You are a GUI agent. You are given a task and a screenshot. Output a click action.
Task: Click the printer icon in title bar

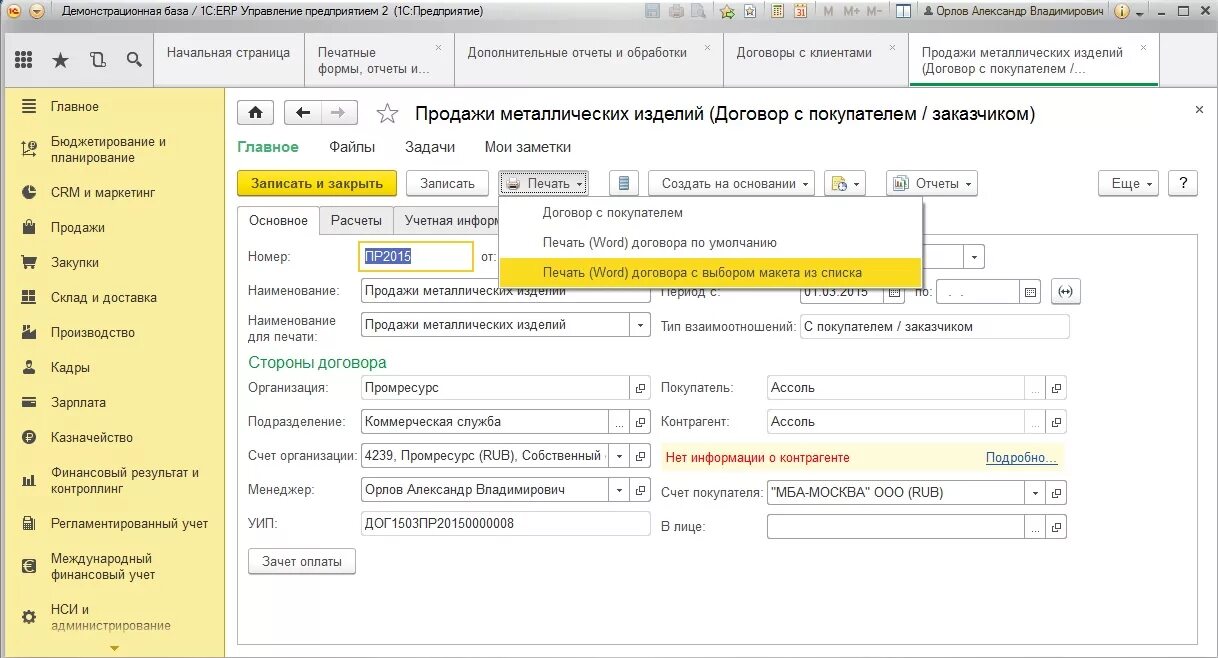(676, 12)
